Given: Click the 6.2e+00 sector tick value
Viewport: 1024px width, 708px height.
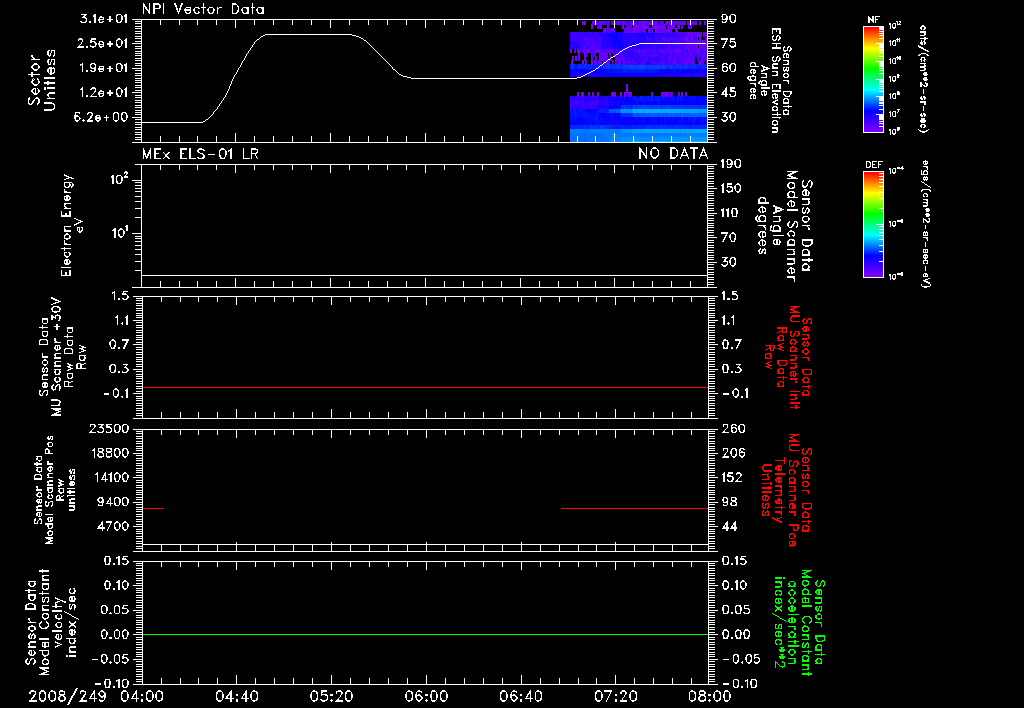Looking at the screenshot, I should (x=103, y=118).
